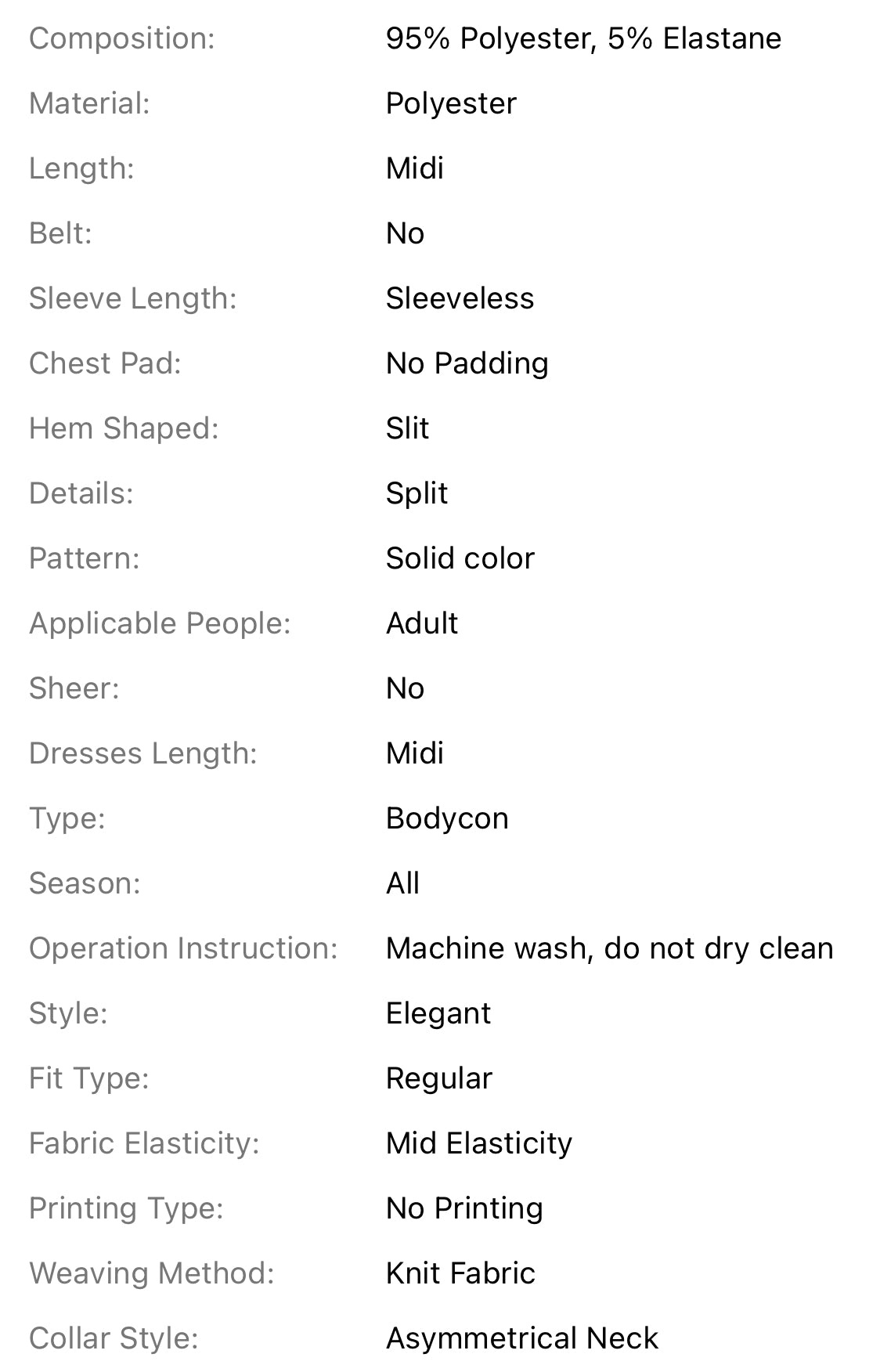The width and height of the screenshot is (880, 1372).
Task: Tap the Details Split value
Action: point(417,494)
